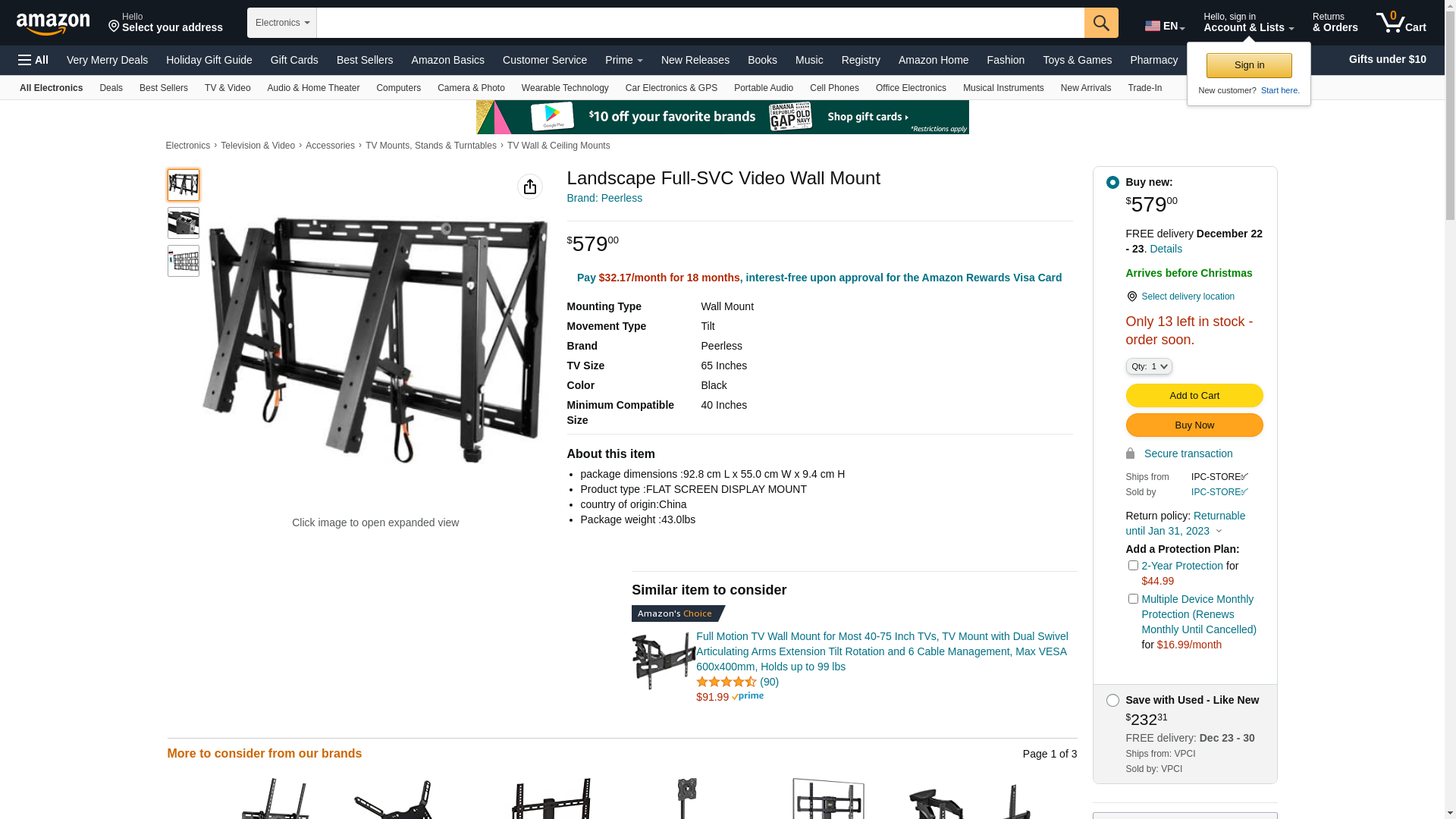Select the Buy new radio option
The height and width of the screenshot is (819, 1456).
(1112, 182)
